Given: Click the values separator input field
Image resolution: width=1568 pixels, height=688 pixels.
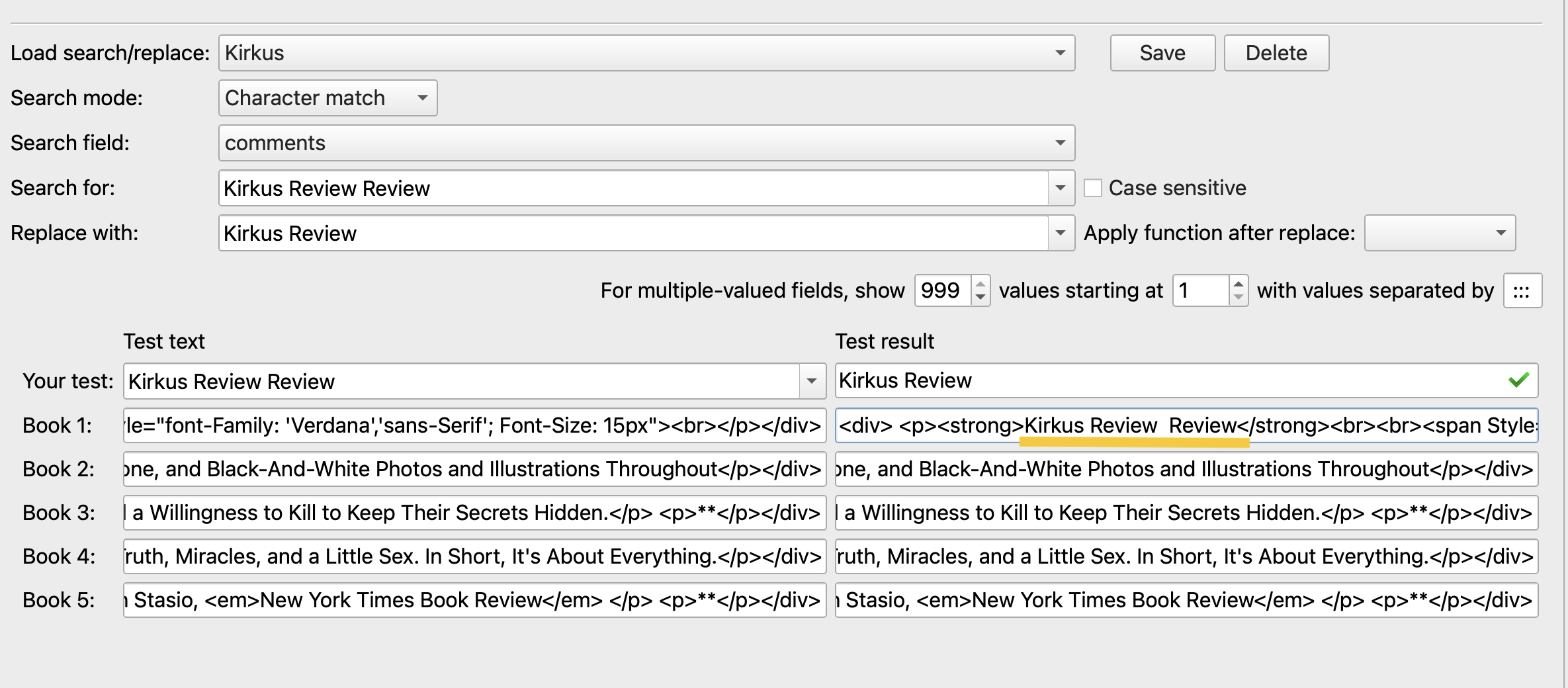Looking at the screenshot, I should point(1522,291).
